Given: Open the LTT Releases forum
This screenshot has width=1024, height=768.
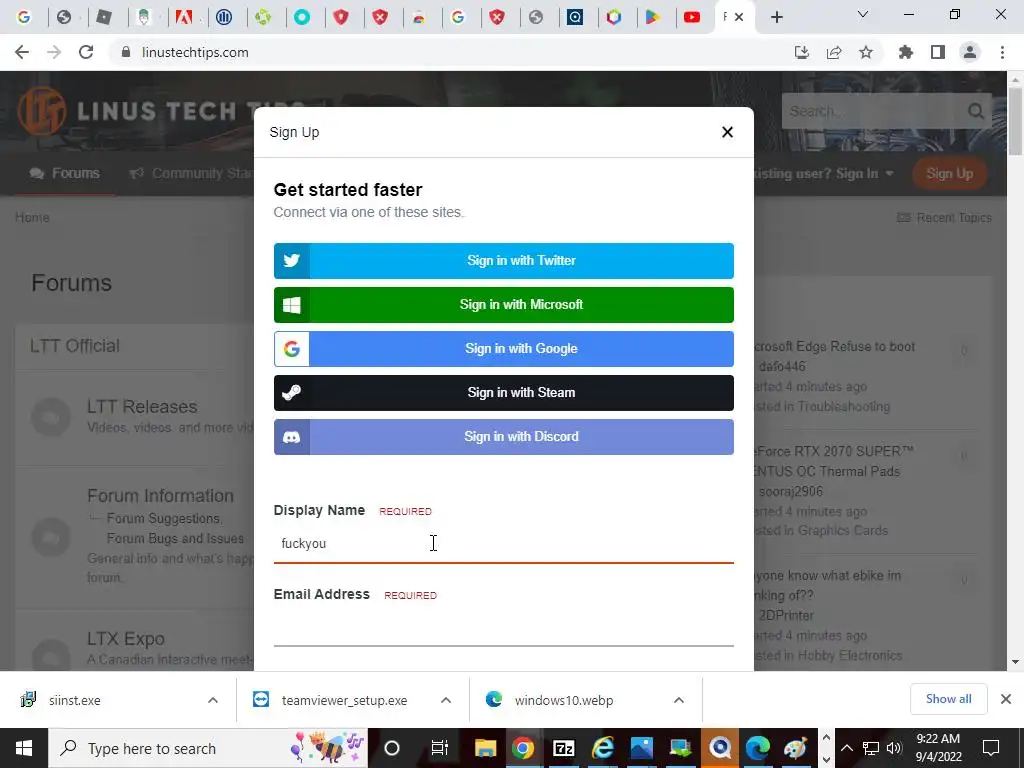Looking at the screenshot, I should (142, 406).
